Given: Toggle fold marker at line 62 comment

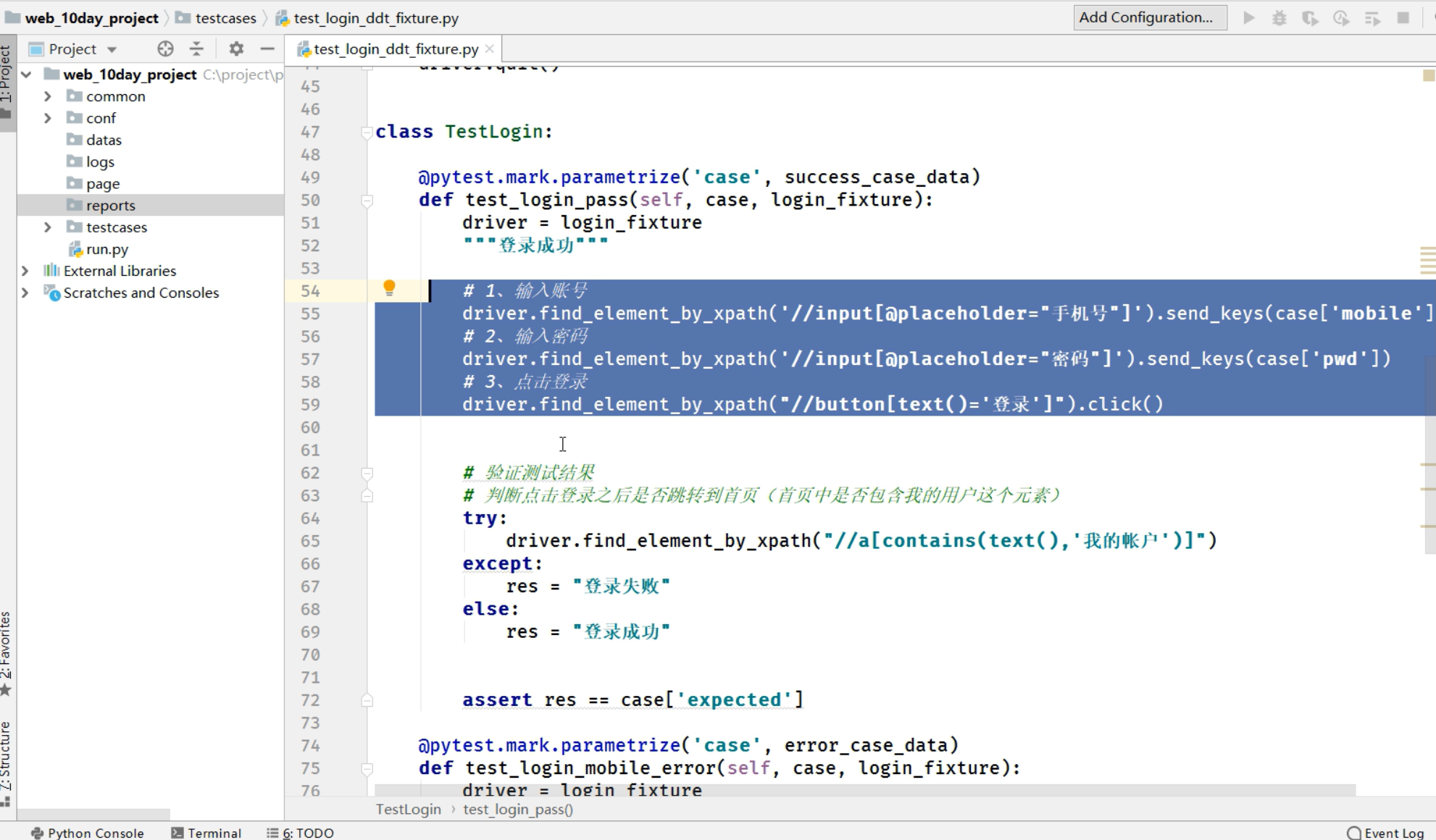Looking at the screenshot, I should pyautogui.click(x=367, y=474).
